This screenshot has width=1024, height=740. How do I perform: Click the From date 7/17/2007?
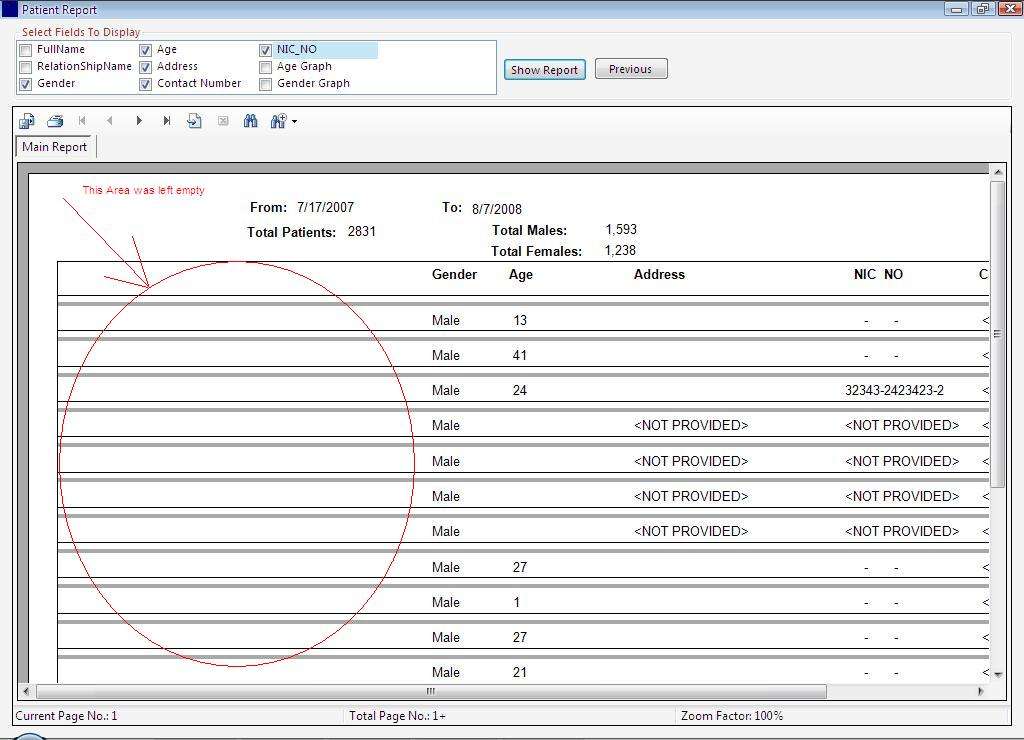point(325,208)
